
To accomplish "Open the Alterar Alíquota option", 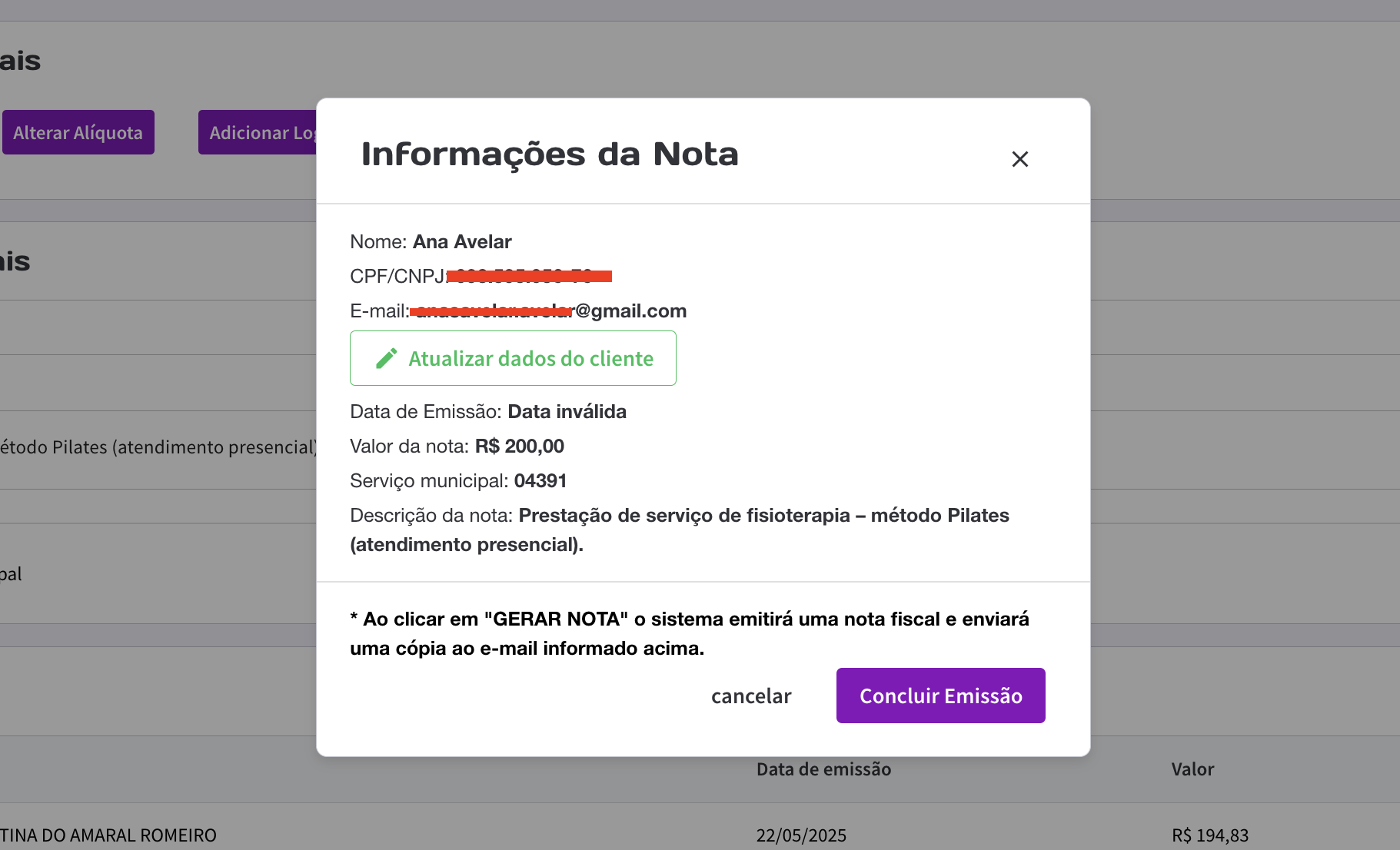I will click(78, 133).
